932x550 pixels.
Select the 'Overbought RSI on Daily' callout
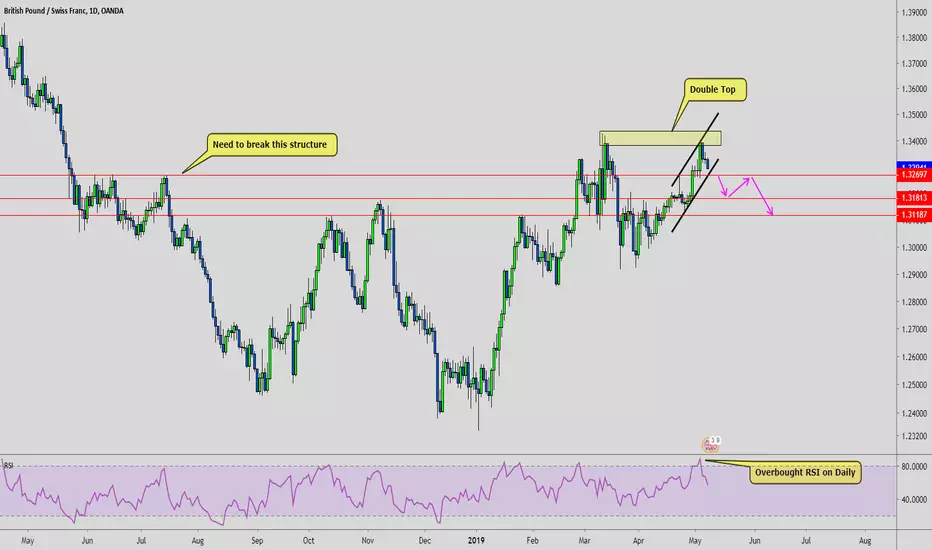pyautogui.click(x=805, y=473)
